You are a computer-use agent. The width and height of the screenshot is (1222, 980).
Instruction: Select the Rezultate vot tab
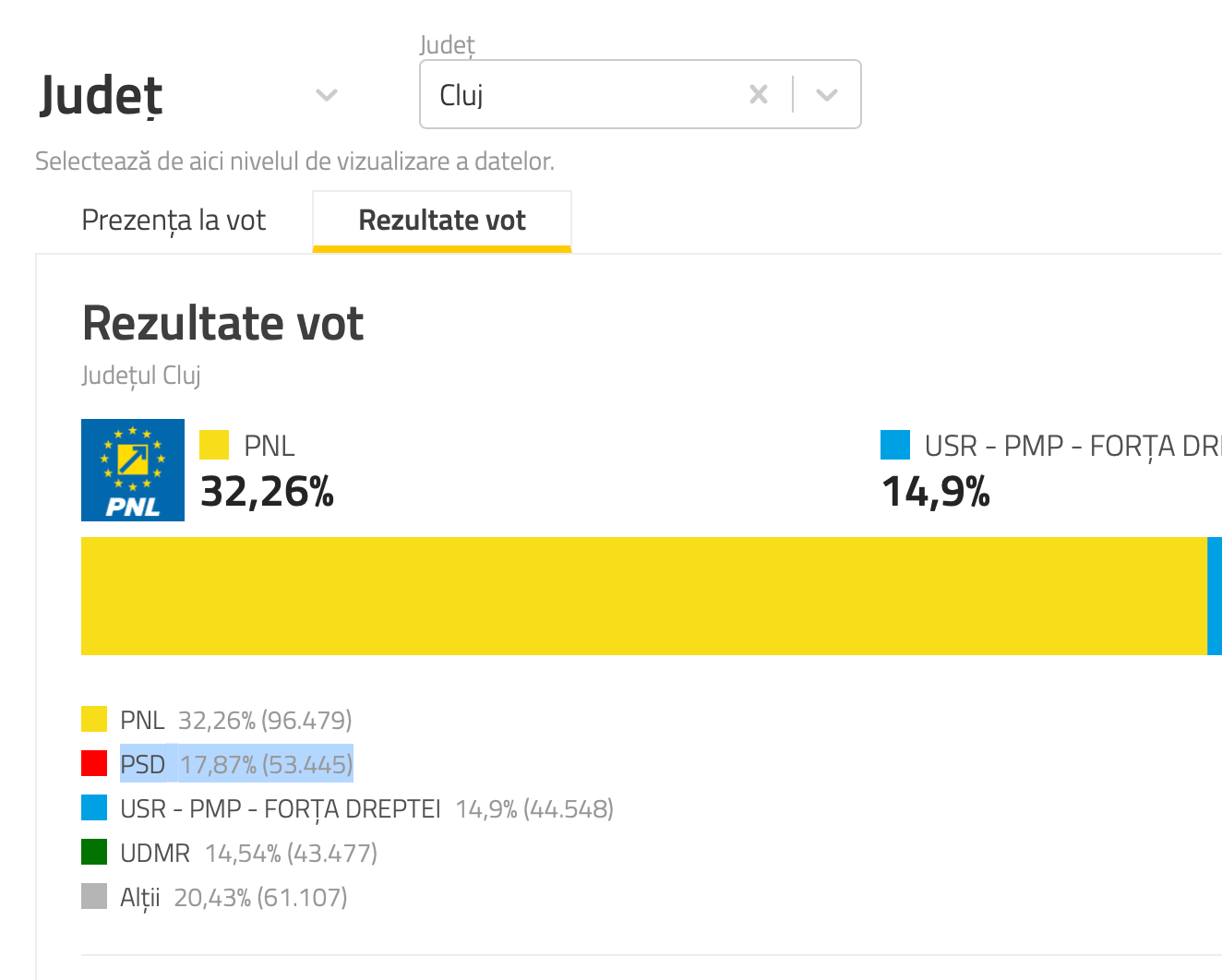tap(442, 220)
